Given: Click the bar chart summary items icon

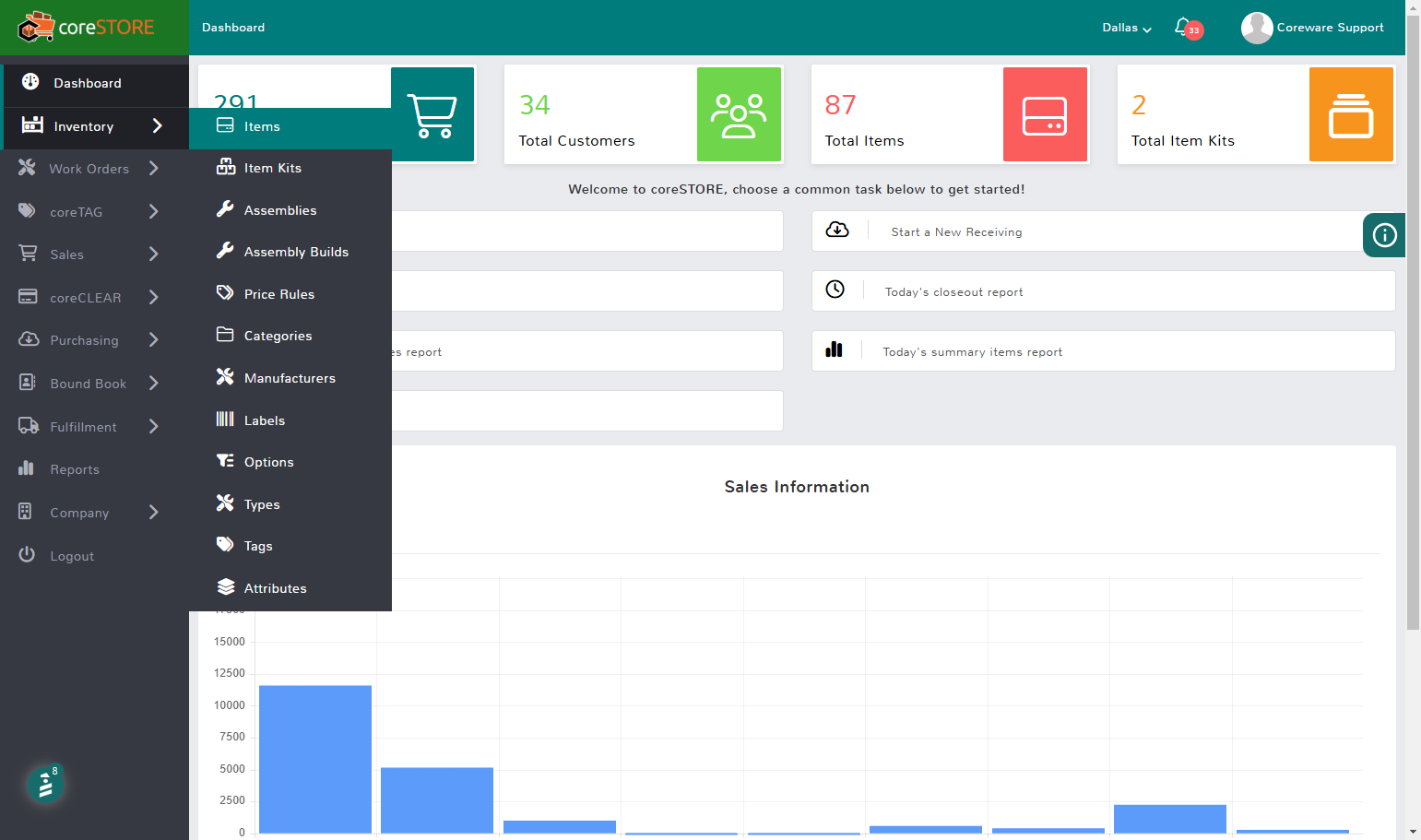Looking at the screenshot, I should tap(835, 349).
